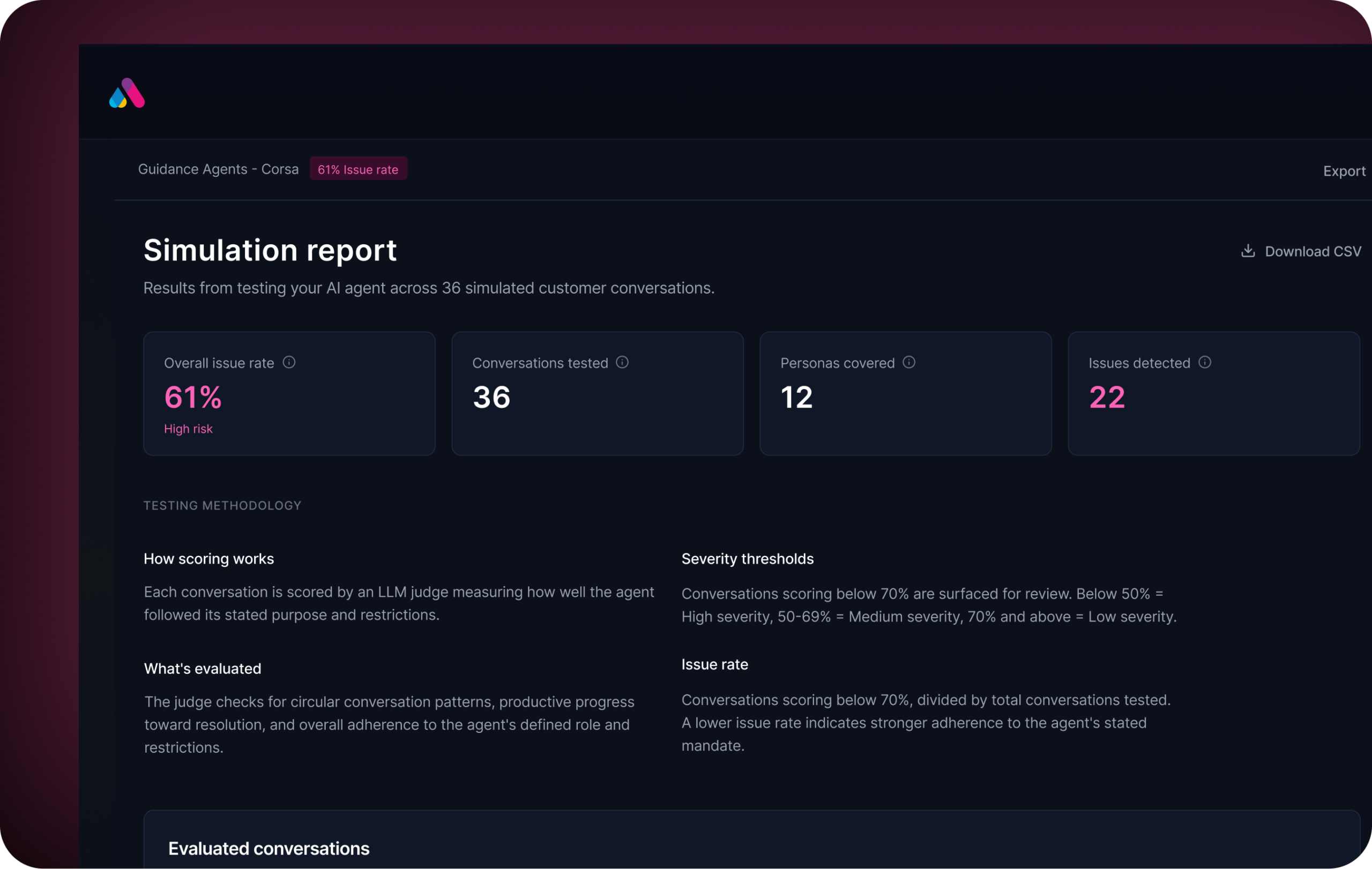Select the Conversations tested card
This screenshot has width=1372, height=869.
[x=598, y=393]
